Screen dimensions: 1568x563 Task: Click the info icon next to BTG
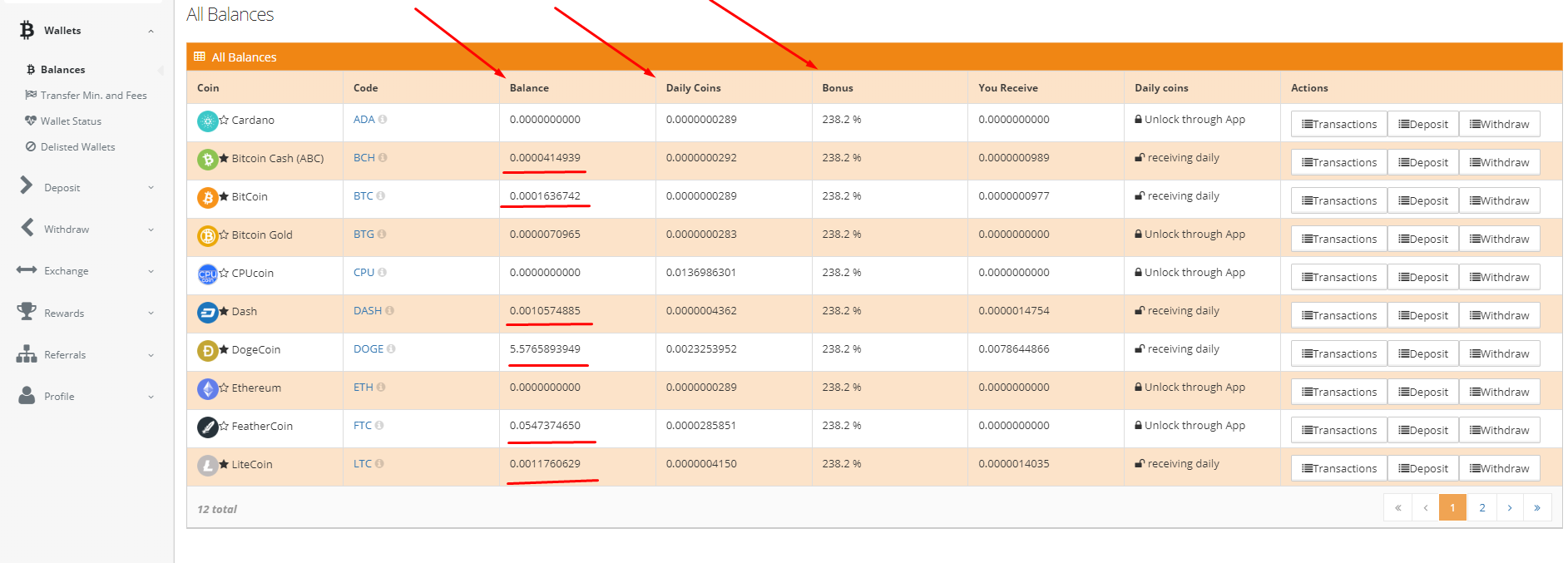pos(382,235)
